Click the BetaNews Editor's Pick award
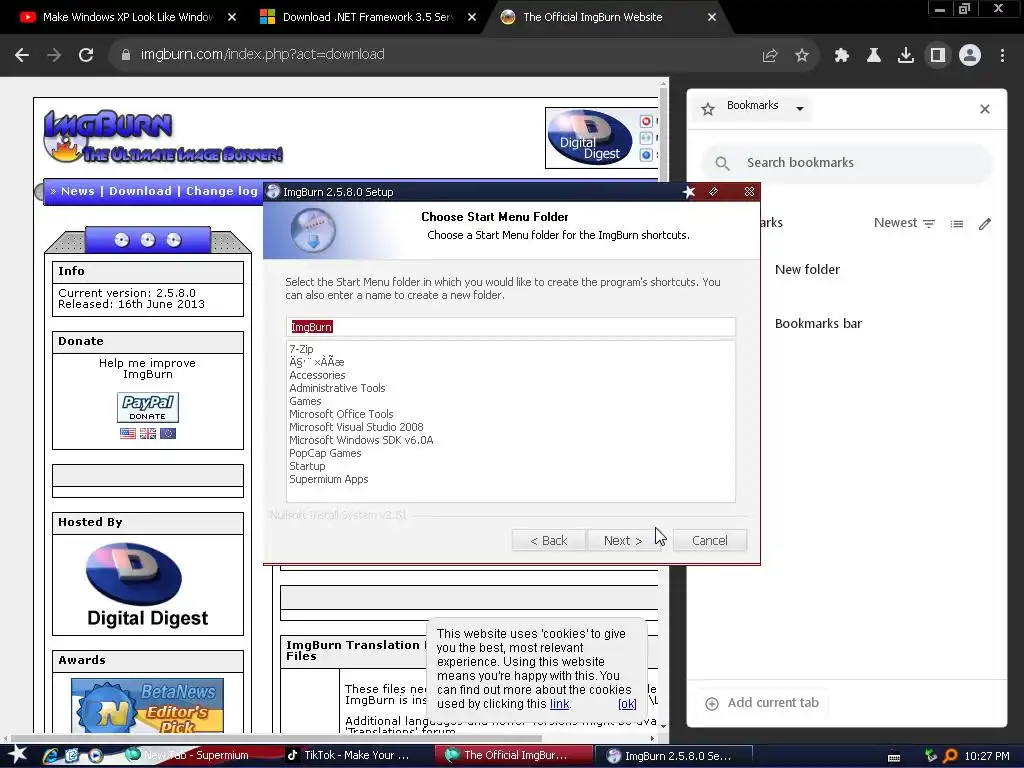The width and height of the screenshot is (1024, 768). tap(148, 705)
